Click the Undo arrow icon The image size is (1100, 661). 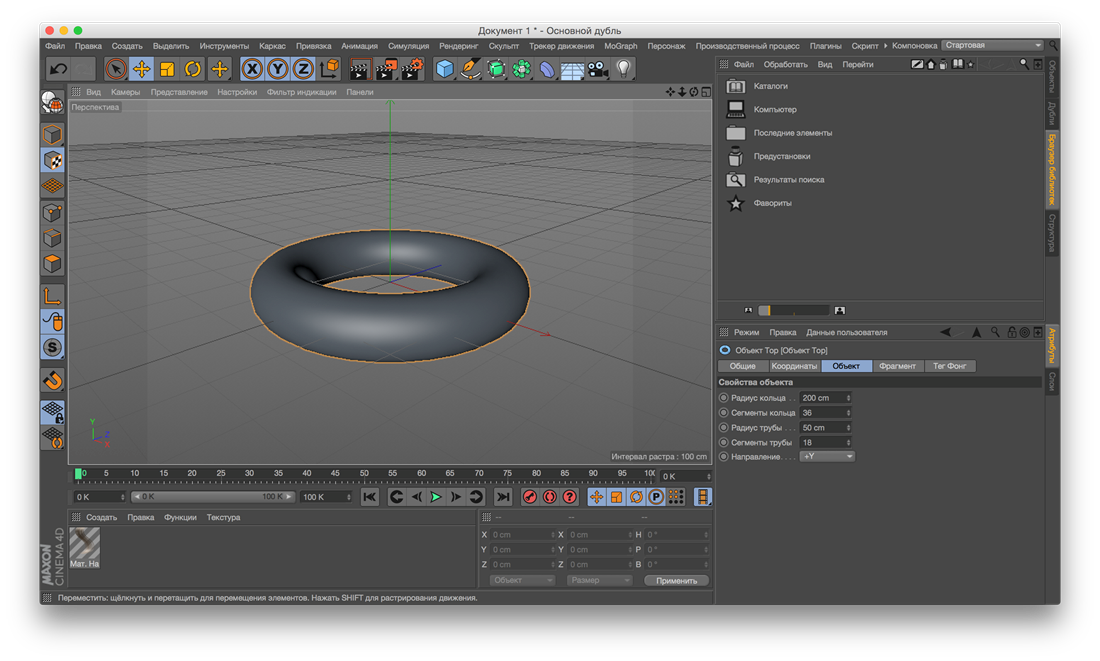click(59, 69)
